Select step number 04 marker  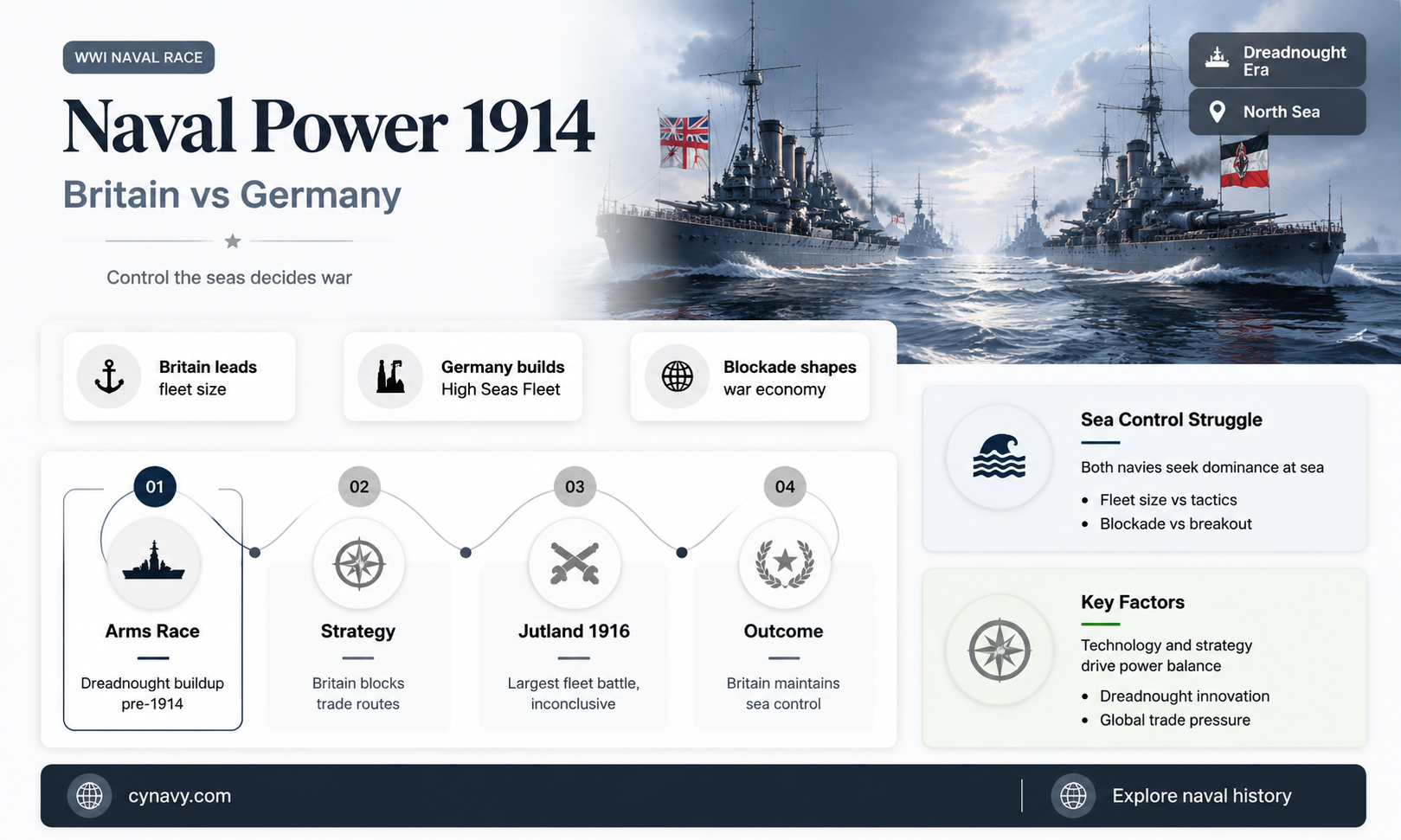(x=785, y=487)
